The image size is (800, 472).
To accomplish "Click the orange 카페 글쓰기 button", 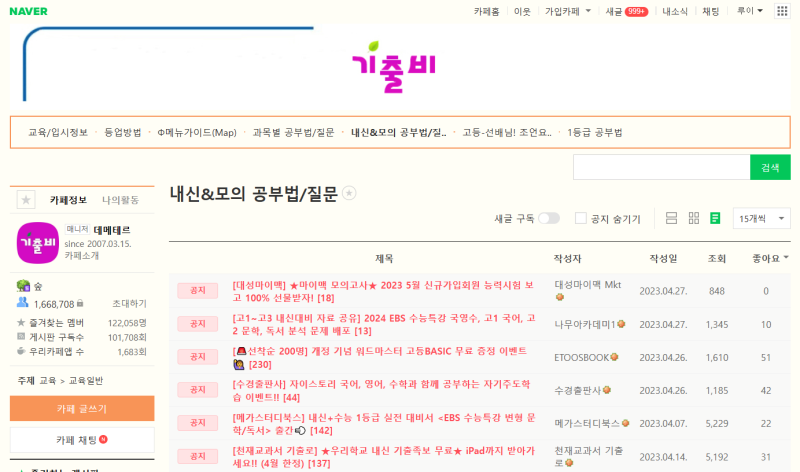I will tap(82, 409).
